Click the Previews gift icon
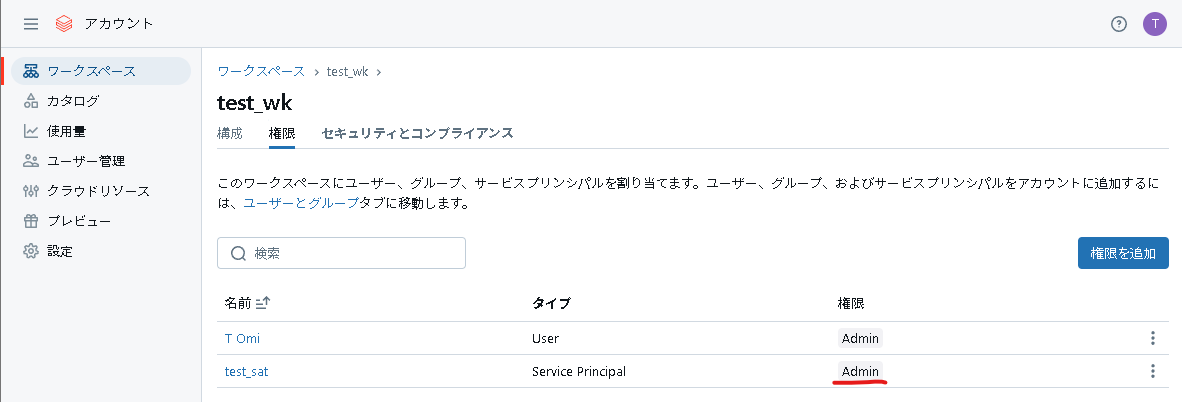Screen dimensions: 1182x402 click(x=31, y=221)
